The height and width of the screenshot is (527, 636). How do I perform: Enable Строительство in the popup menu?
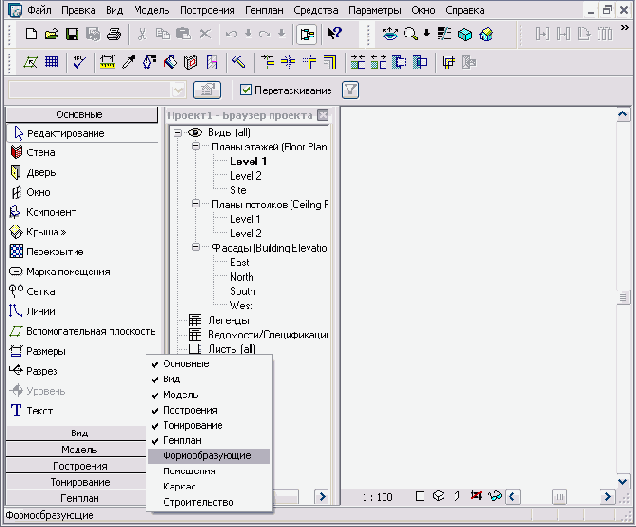coord(209,502)
